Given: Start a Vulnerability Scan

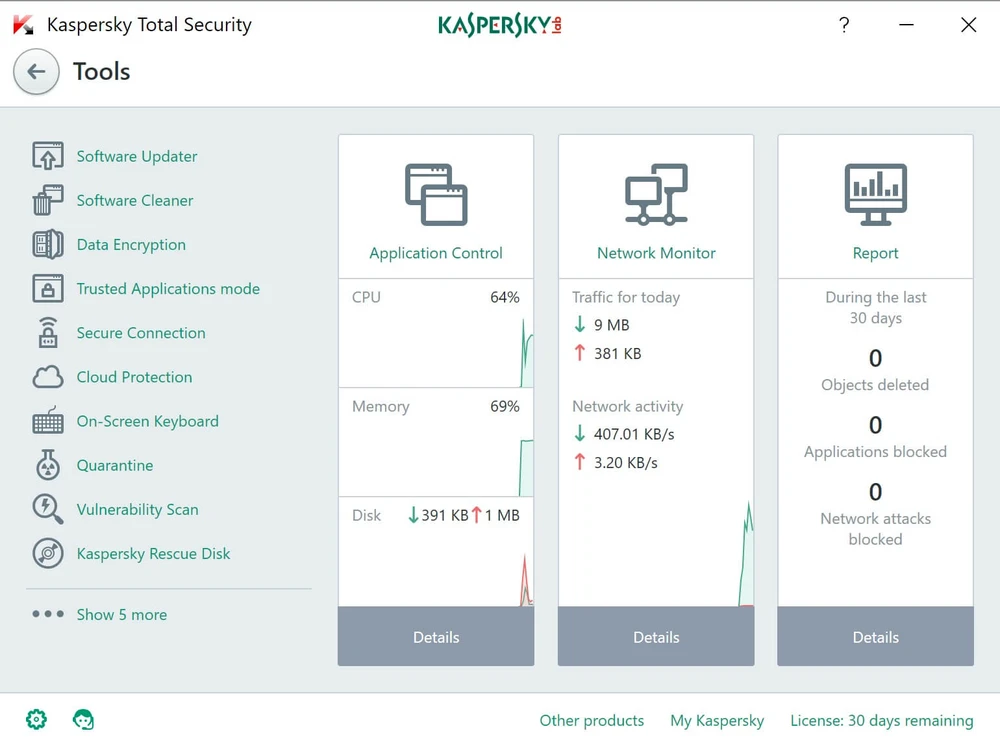Looking at the screenshot, I should click(x=137, y=509).
